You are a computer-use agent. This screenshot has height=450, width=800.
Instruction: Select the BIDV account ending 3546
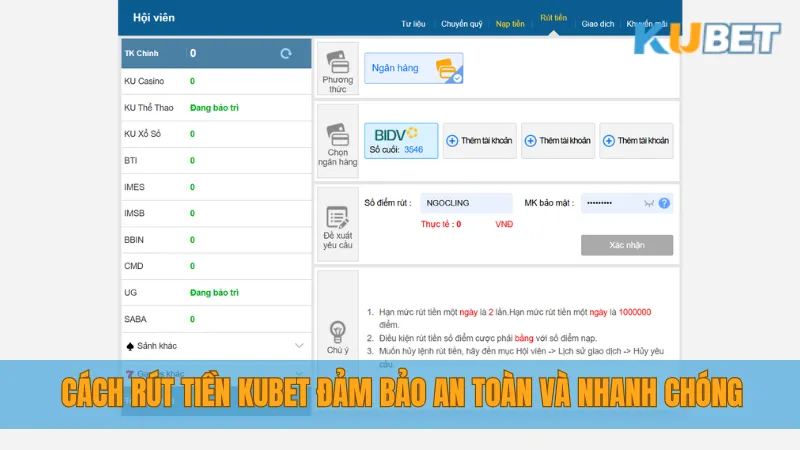pos(401,140)
